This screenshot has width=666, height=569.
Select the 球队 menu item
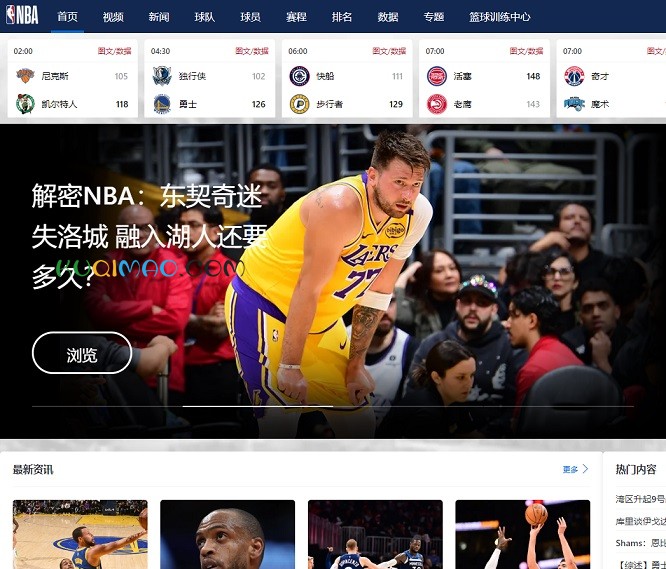[205, 17]
